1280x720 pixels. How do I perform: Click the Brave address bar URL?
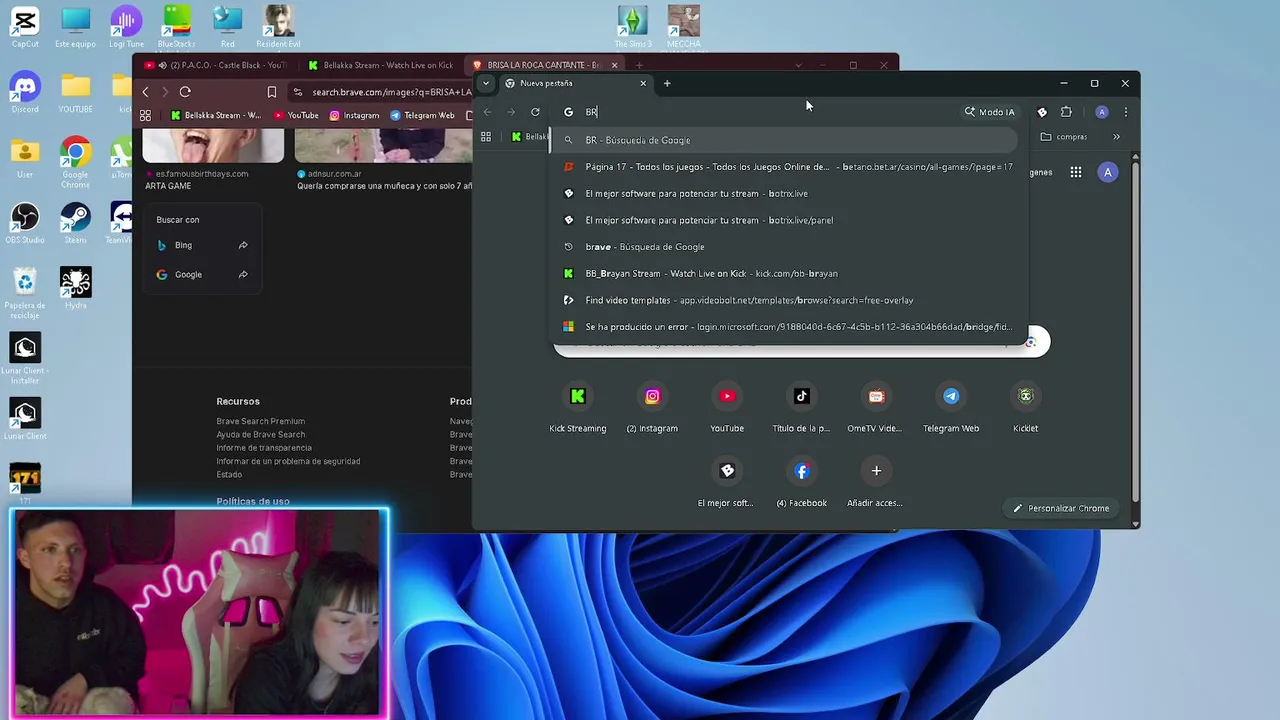point(391,92)
